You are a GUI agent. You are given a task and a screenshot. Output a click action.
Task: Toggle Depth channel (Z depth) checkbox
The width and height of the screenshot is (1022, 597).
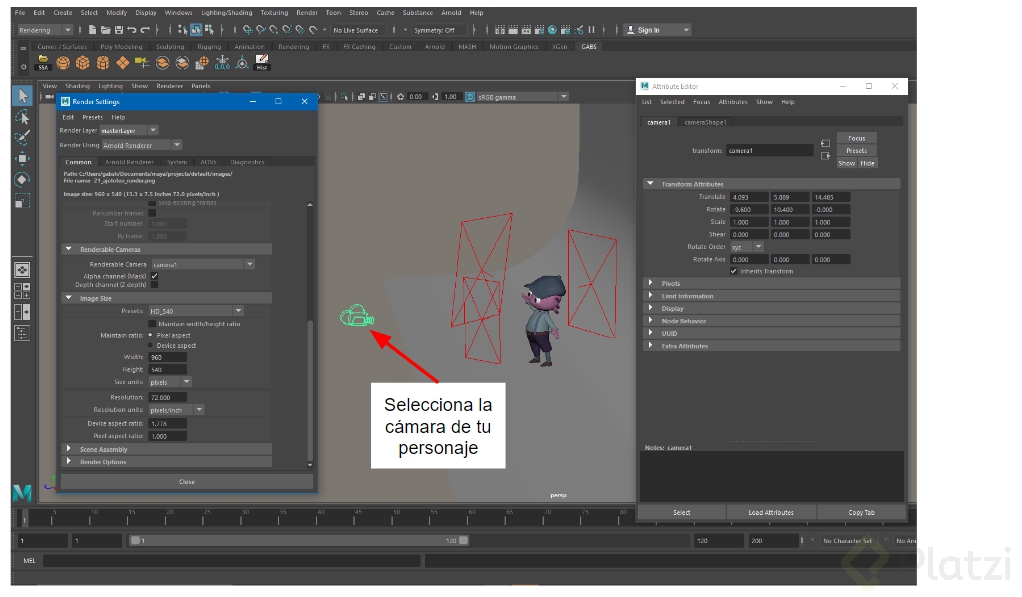154,285
